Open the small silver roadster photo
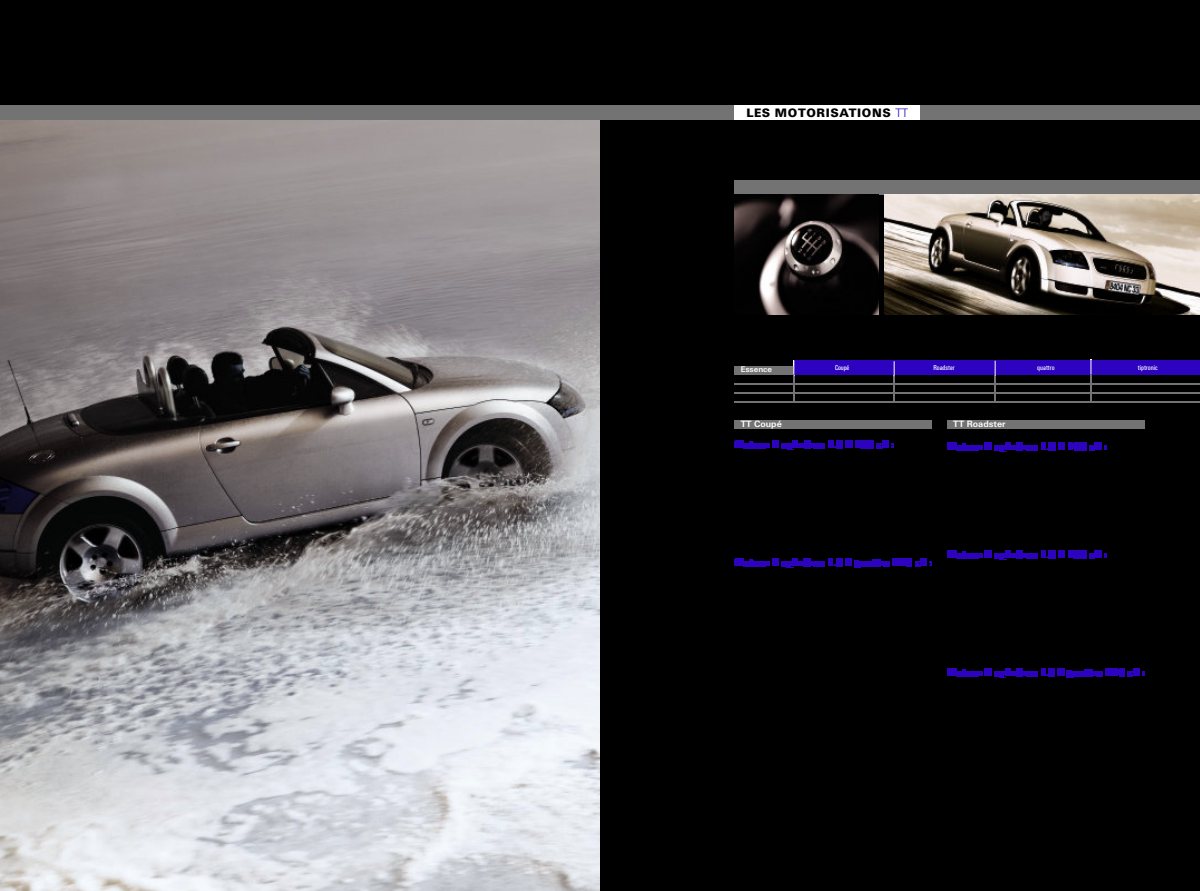 (x=1042, y=255)
